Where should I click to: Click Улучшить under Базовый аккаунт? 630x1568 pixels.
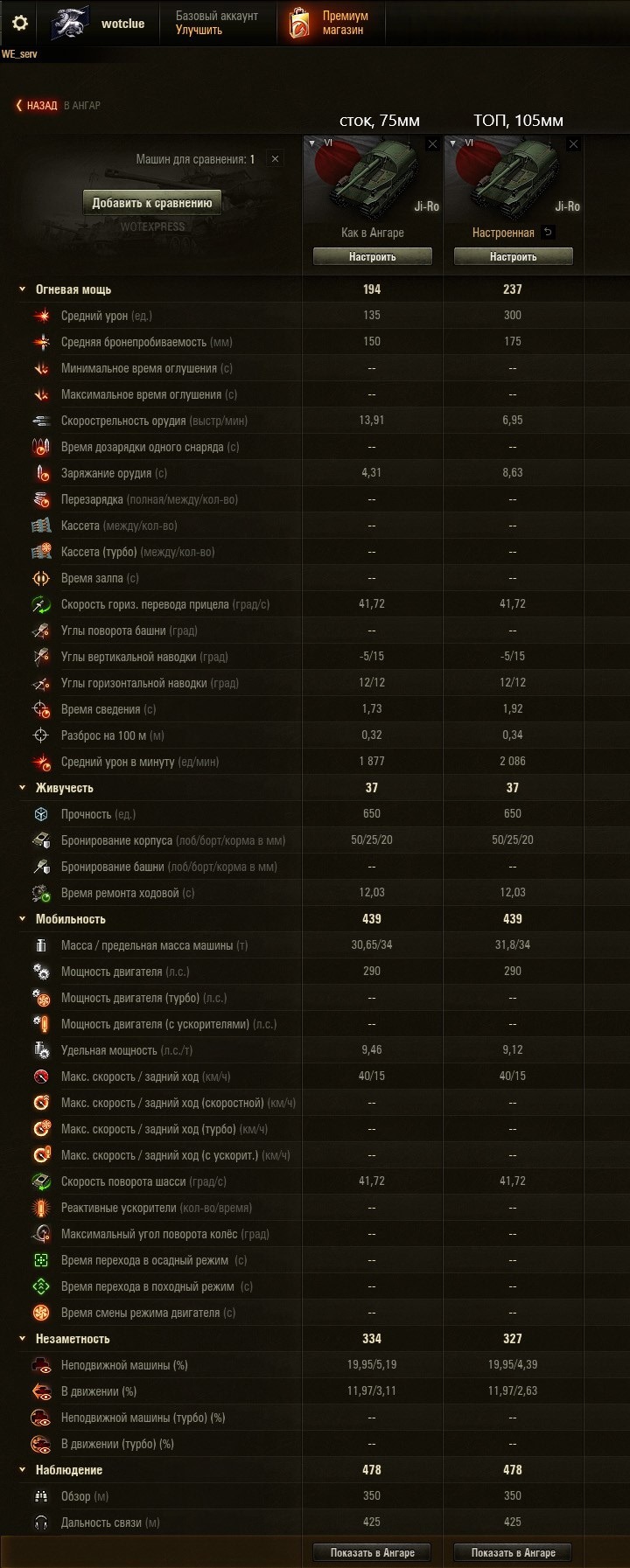click(x=199, y=30)
